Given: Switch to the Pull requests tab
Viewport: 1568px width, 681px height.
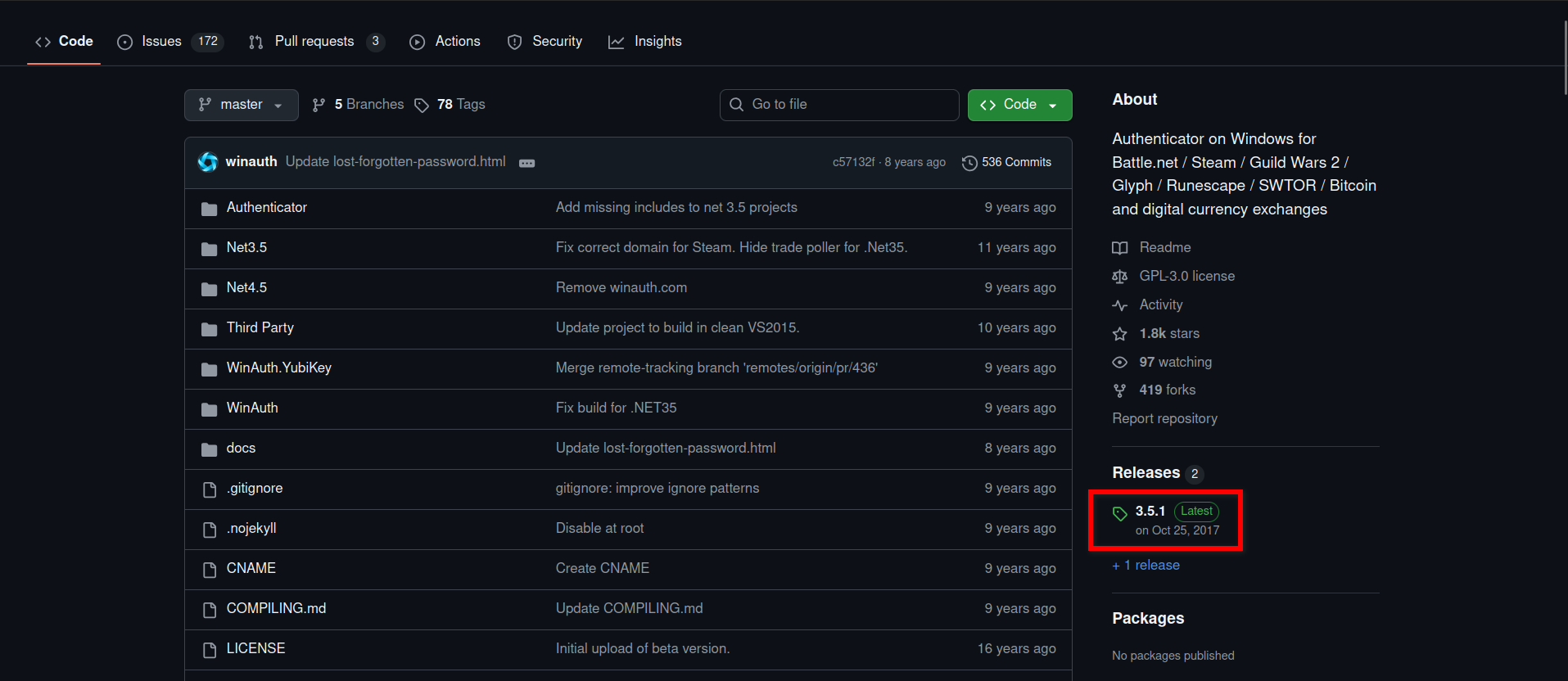Looking at the screenshot, I should click(314, 41).
